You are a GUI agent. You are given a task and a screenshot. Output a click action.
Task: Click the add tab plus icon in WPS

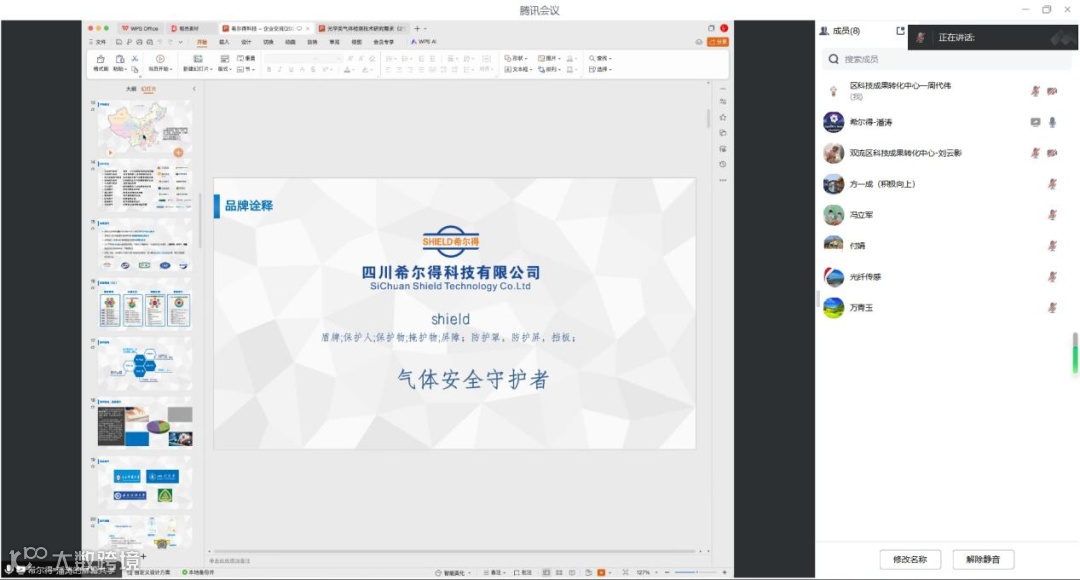[x=417, y=28]
